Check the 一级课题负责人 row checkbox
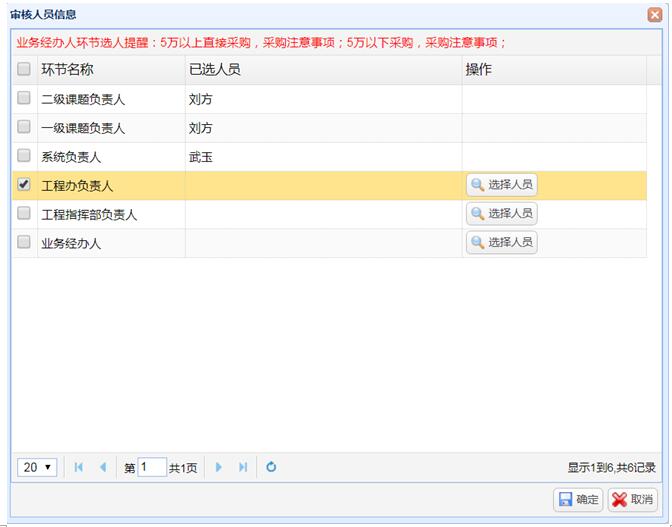 [24, 127]
